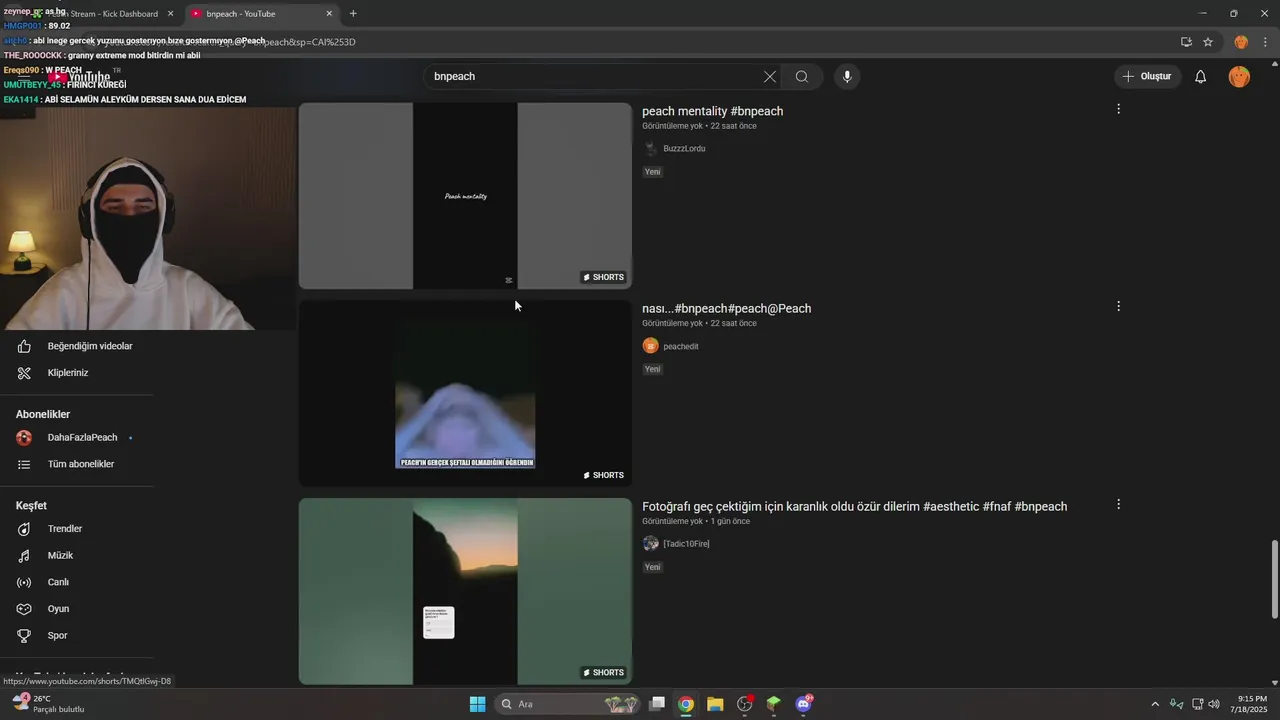
Task: Open DahaFazlaPeach subscription
Action: [x=76, y=438]
